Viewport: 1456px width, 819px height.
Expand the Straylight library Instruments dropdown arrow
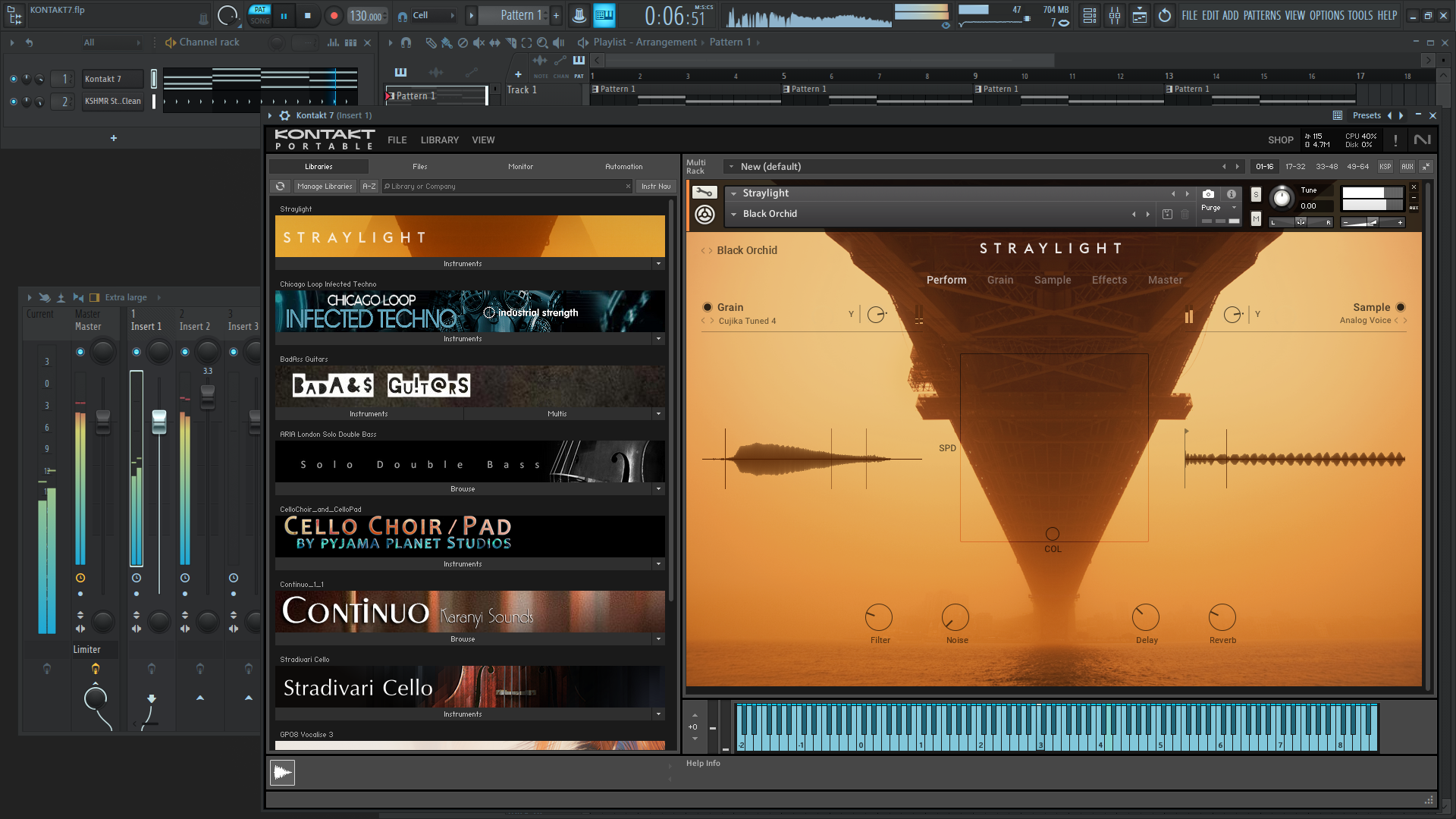pos(658,264)
